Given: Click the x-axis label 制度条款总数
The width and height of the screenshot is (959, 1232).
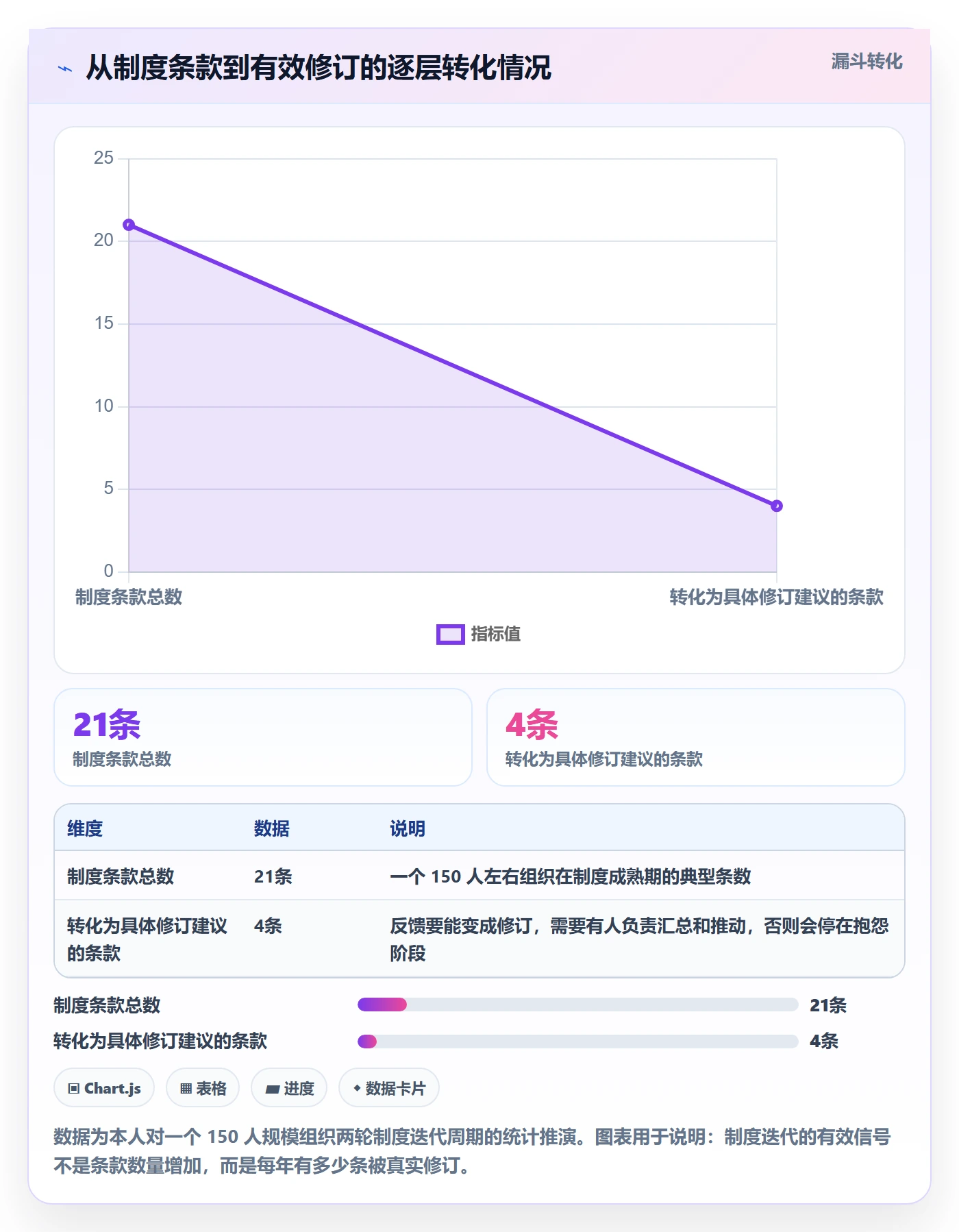Looking at the screenshot, I should (x=129, y=597).
